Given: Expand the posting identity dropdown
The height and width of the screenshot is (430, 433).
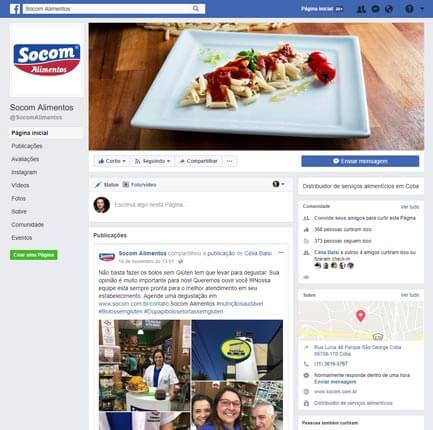Looking at the screenshot, I should click(x=278, y=184).
